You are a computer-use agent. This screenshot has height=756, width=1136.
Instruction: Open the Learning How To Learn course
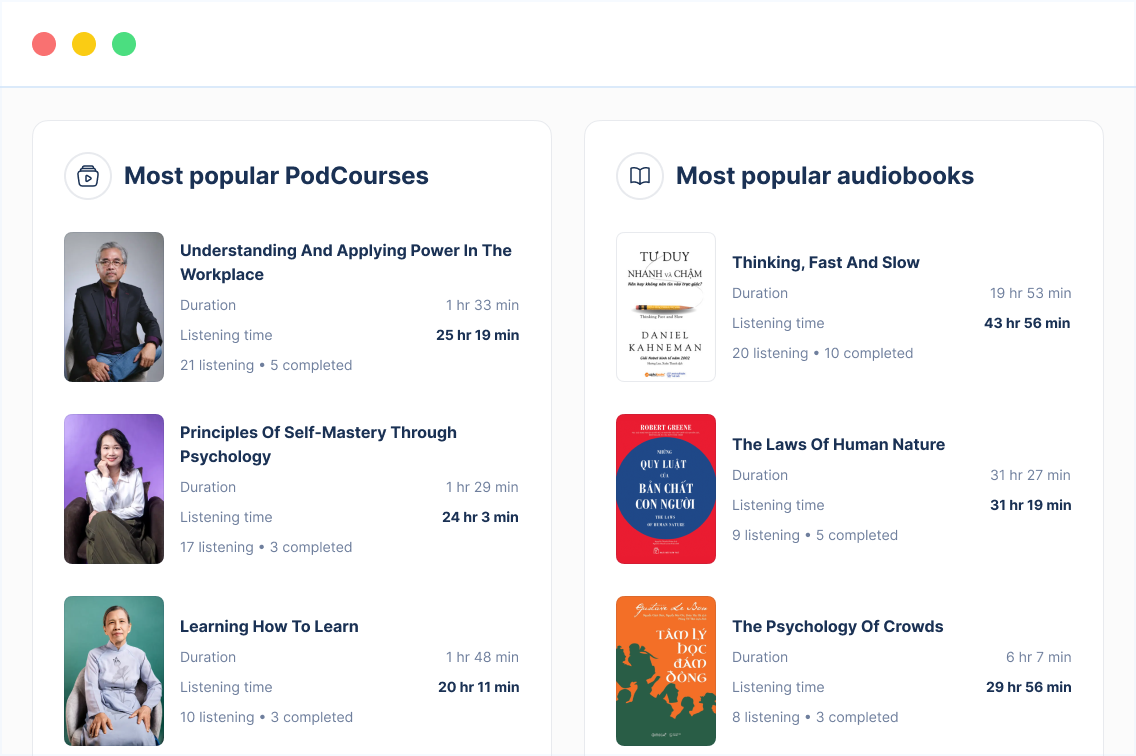coord(269,626)
